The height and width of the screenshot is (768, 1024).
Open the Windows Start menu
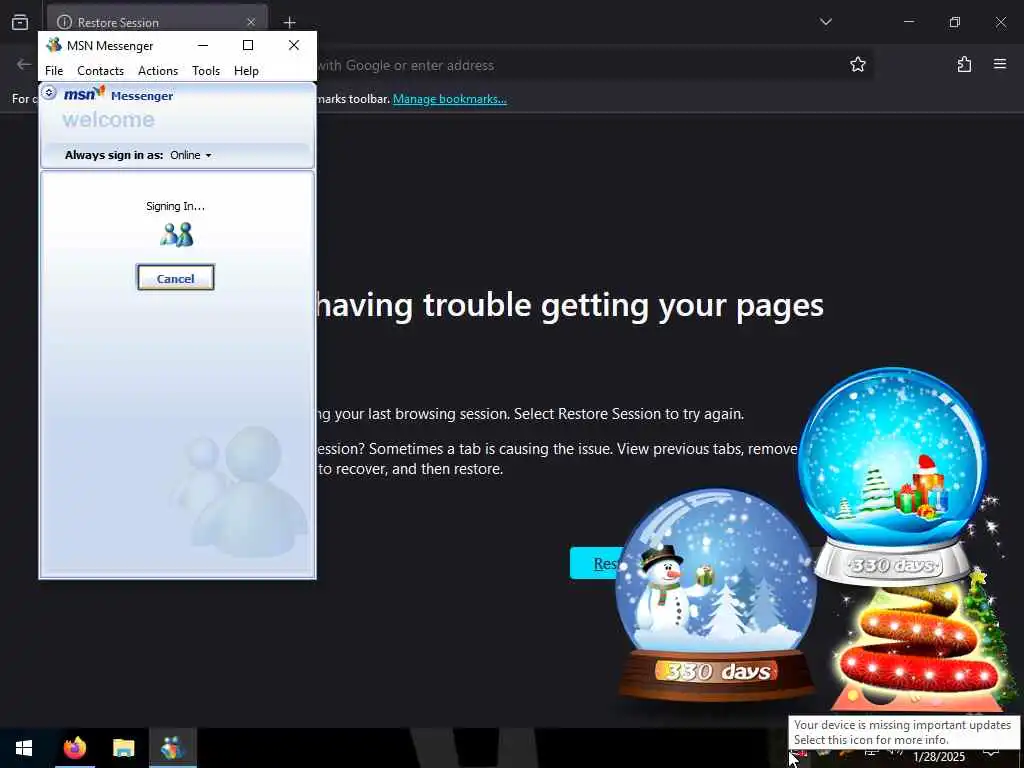(x=24, y=748)
